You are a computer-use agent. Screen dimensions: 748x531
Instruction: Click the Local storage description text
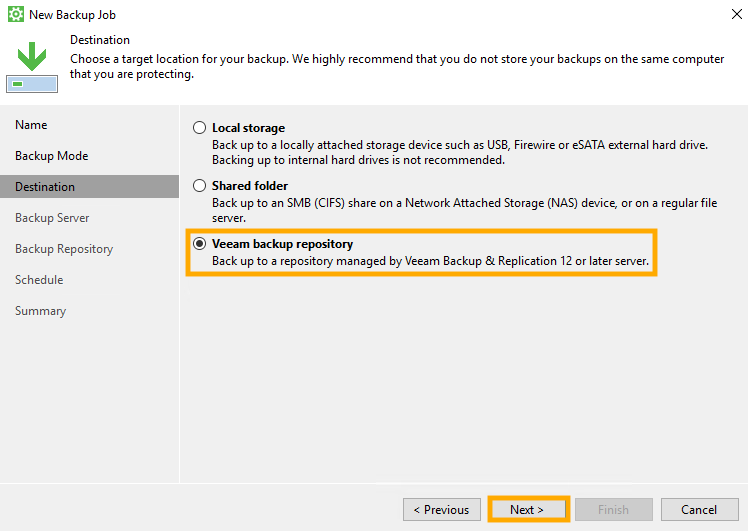(459, 152)
